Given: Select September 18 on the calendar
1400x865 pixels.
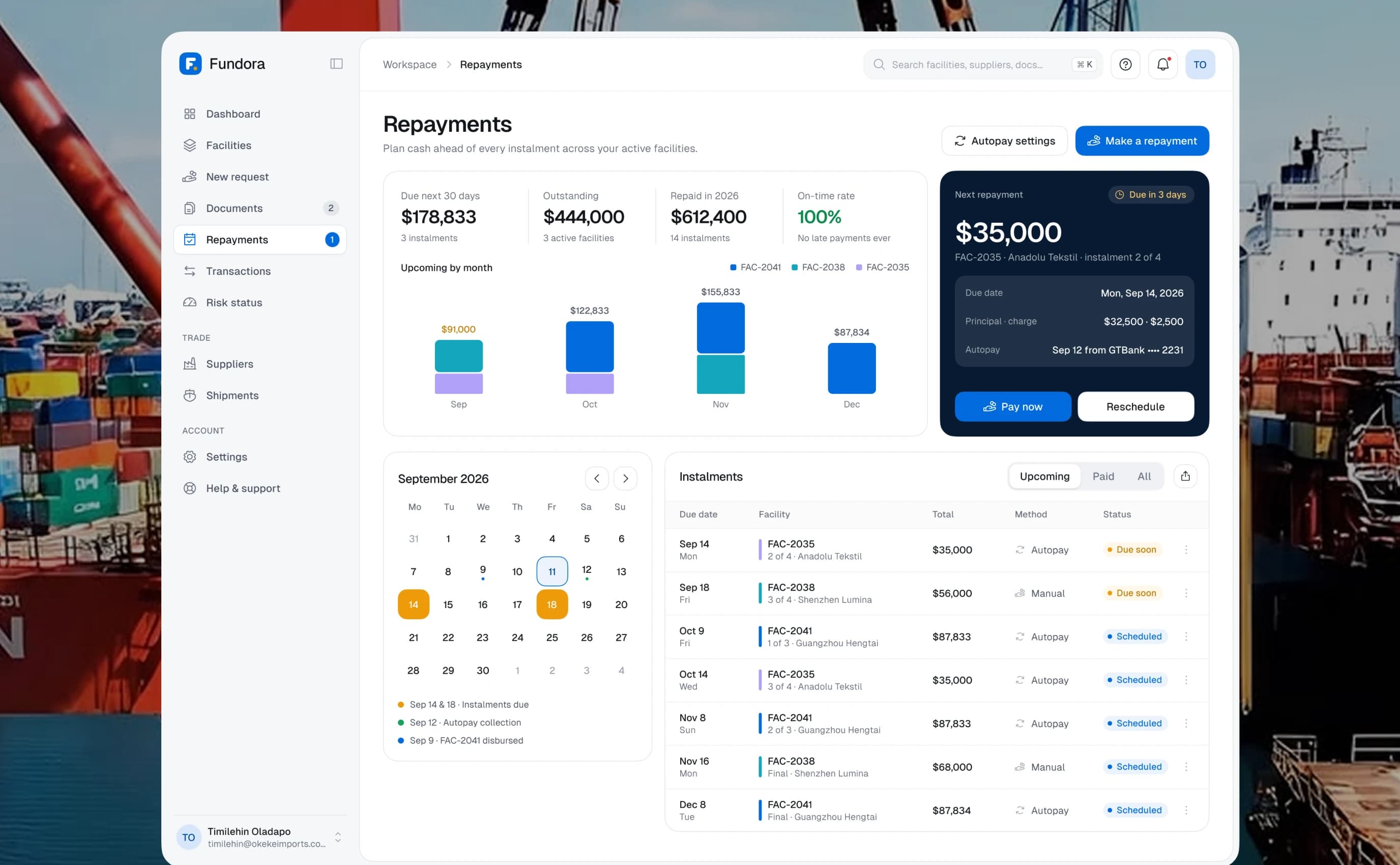Looking at the screenshot, I should click(x=552, y=604).
